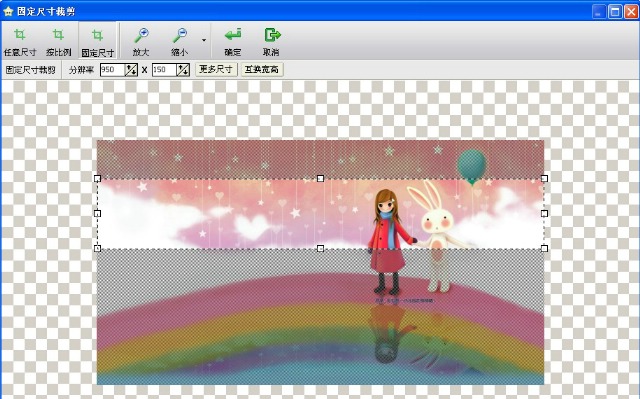Click the top-center crop handle
Image resolution: width=640 pixels, height=399 pixels.
[320, 179]
